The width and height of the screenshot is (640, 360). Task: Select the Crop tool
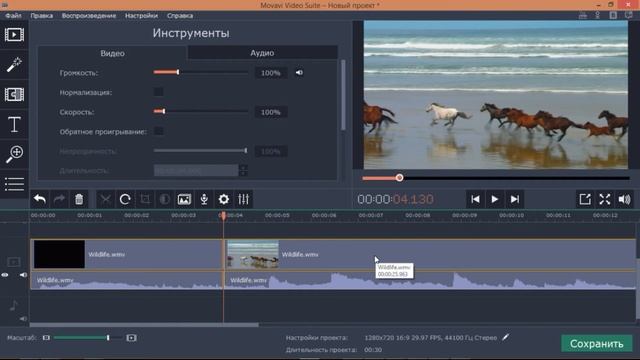click(x=145, y=199)
